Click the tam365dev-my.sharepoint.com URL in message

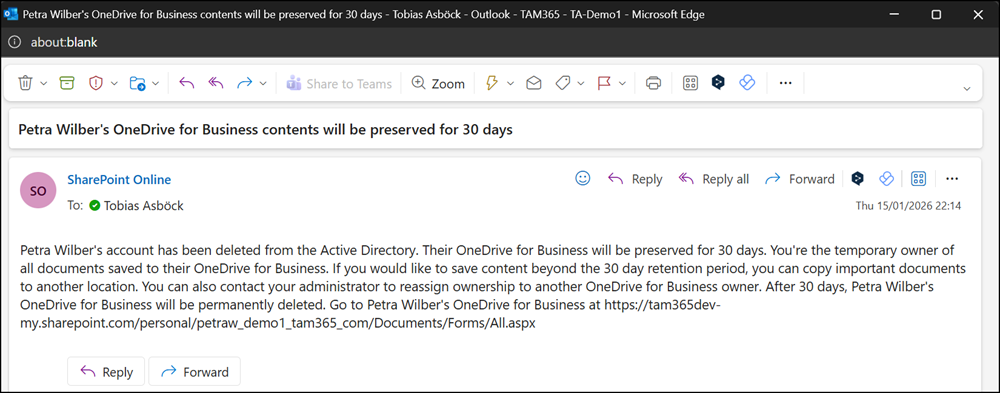tap(370, 314)
